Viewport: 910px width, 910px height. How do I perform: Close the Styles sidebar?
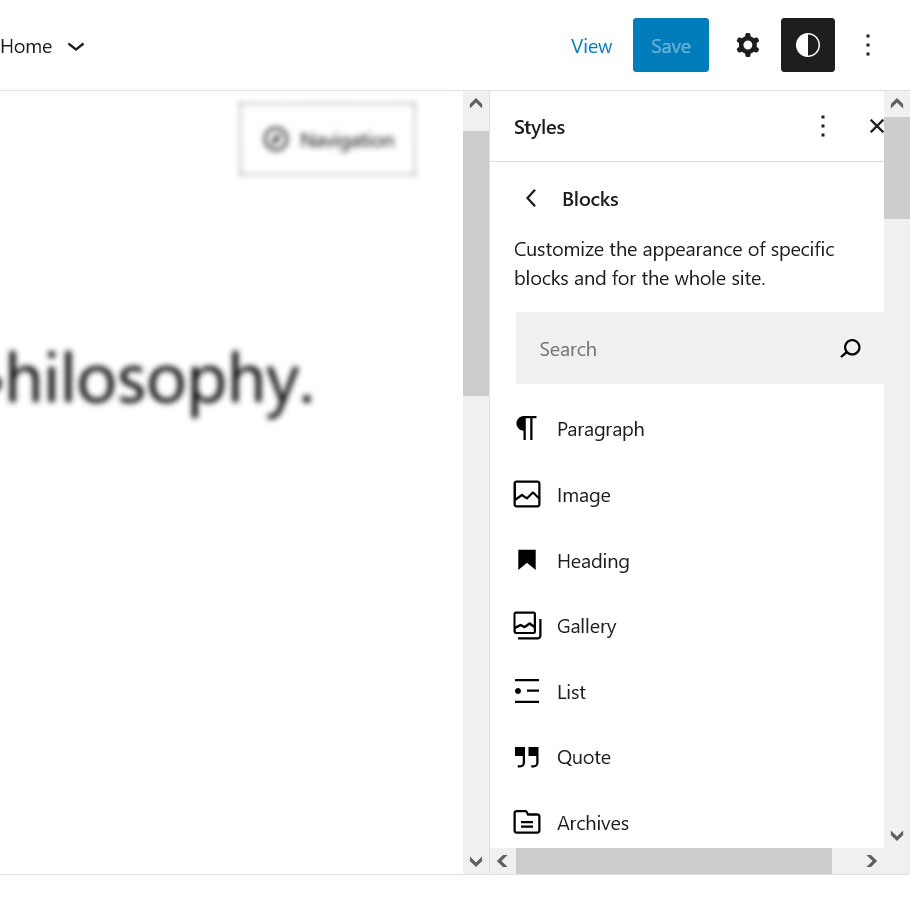click(876, 126)
